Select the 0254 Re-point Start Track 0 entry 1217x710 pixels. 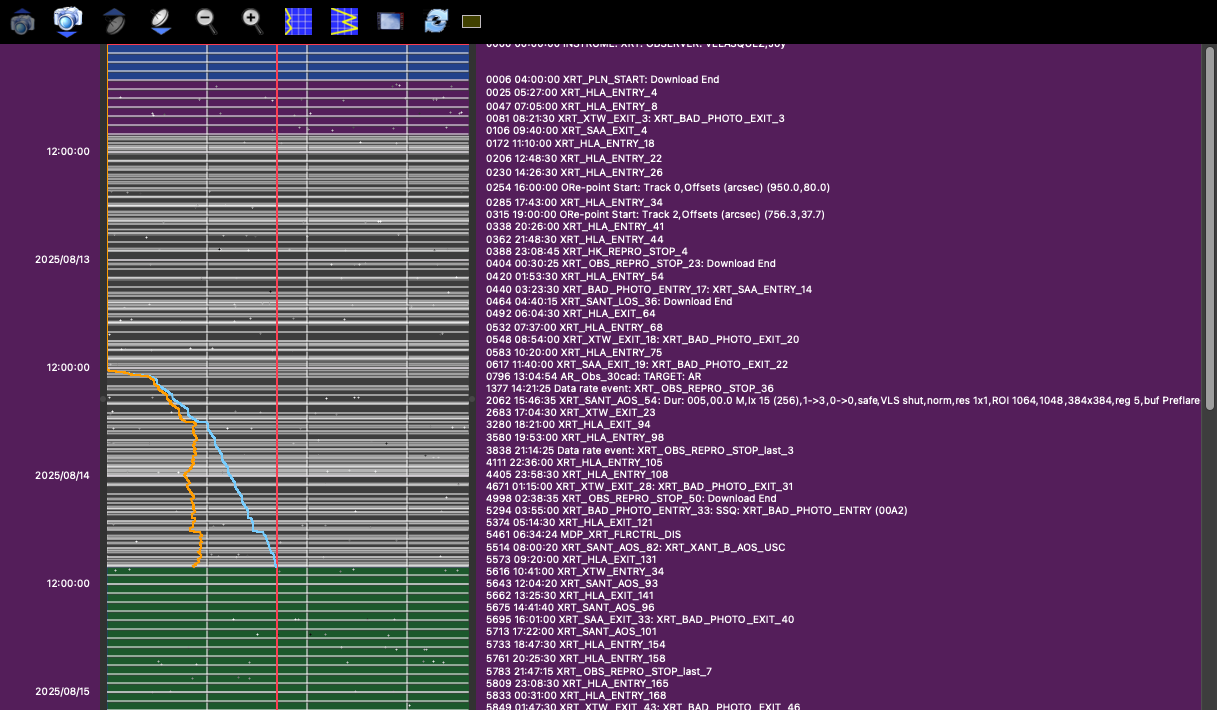[657, 187]
